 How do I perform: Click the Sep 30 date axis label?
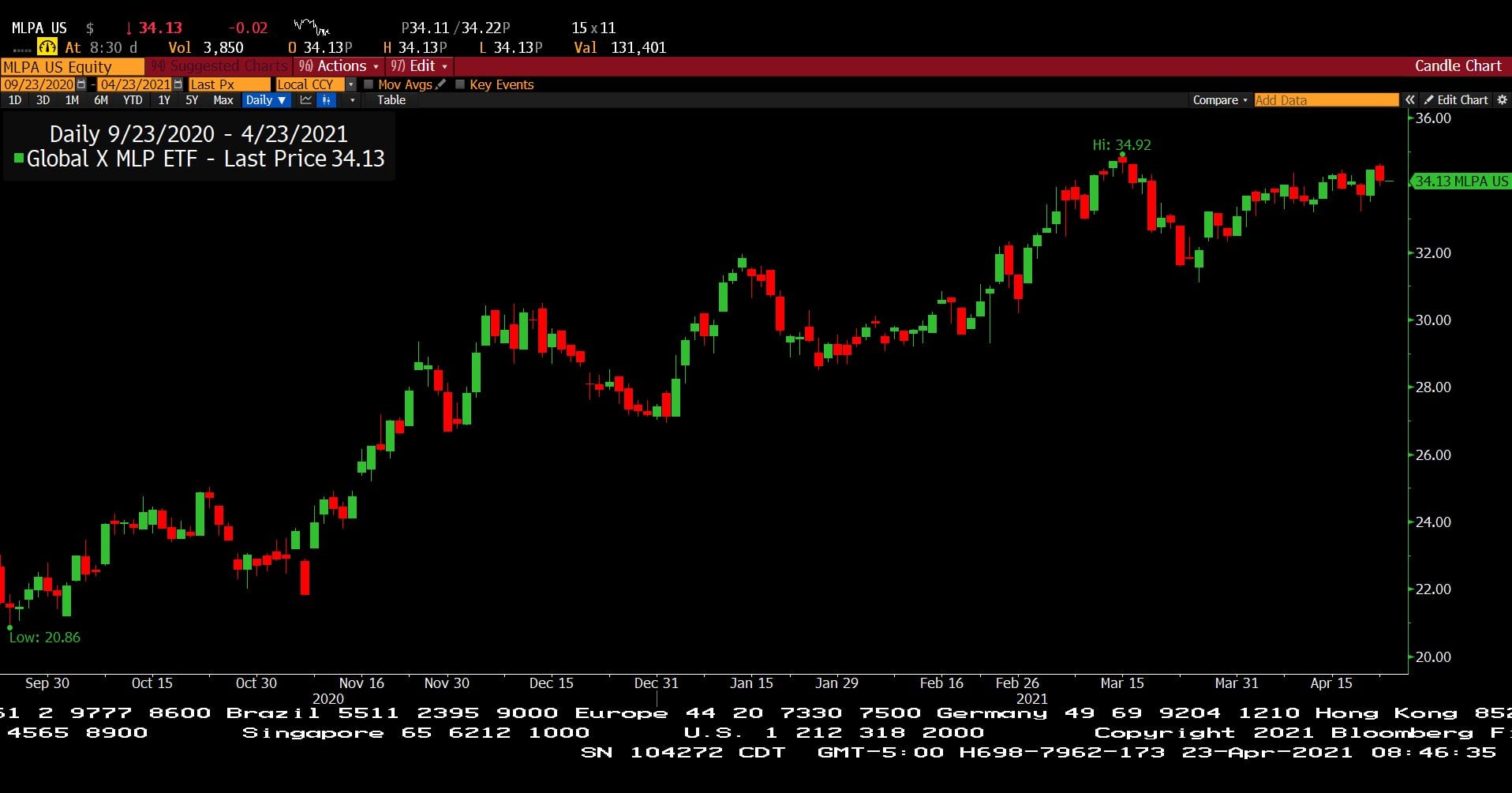tap(47, 683)
